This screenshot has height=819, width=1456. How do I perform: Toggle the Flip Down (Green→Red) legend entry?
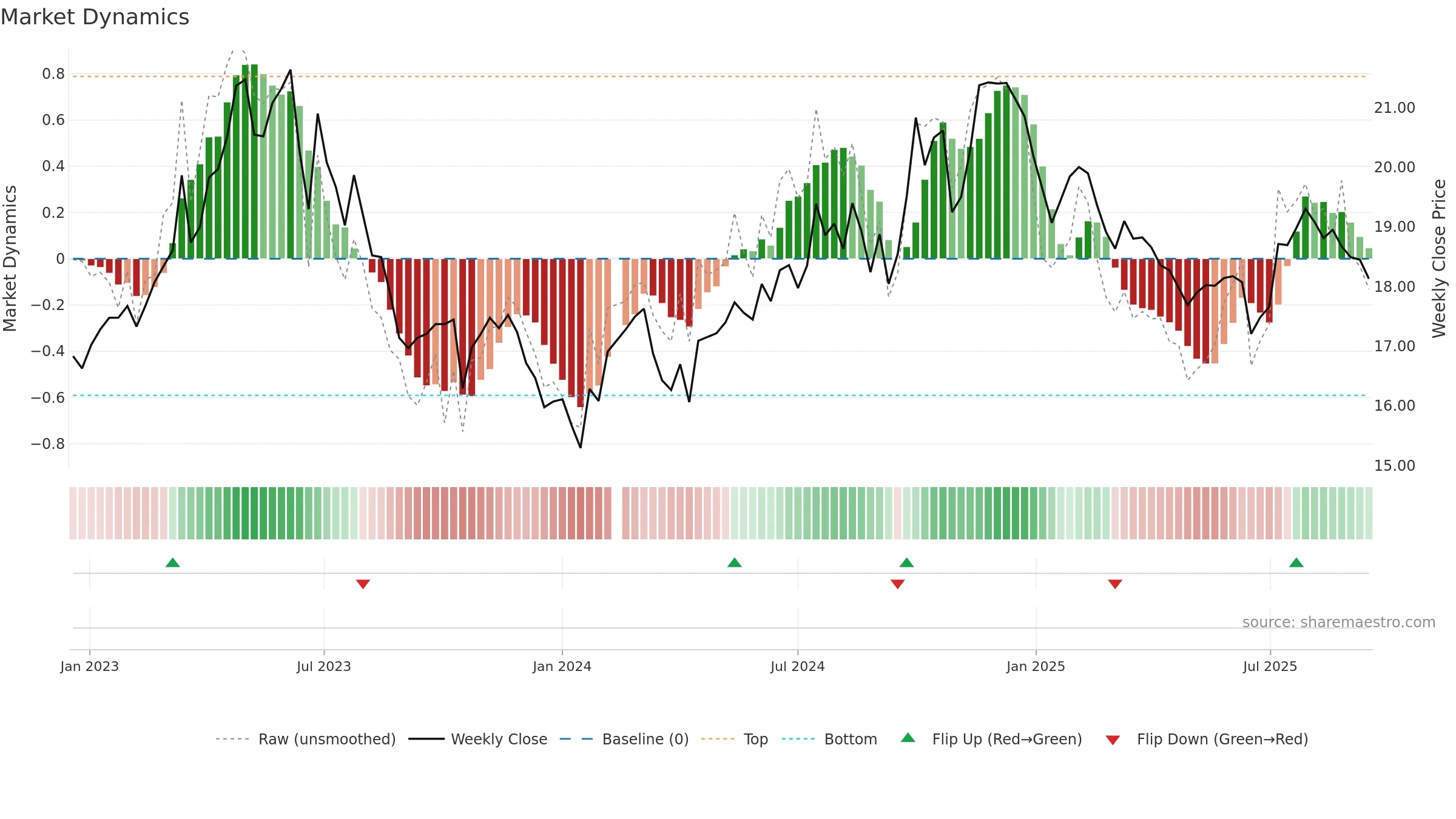tap(1207, 739)
